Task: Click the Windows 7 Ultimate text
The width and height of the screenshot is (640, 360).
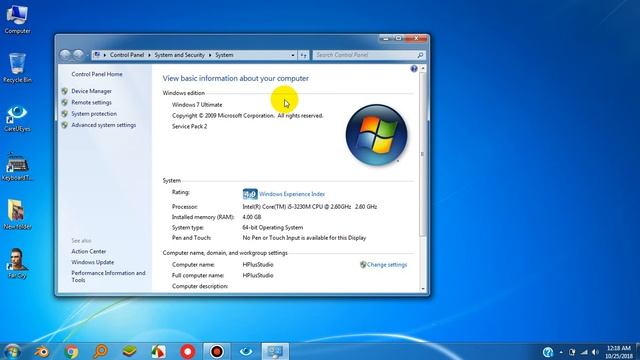Action: click(x=197, y=104)
